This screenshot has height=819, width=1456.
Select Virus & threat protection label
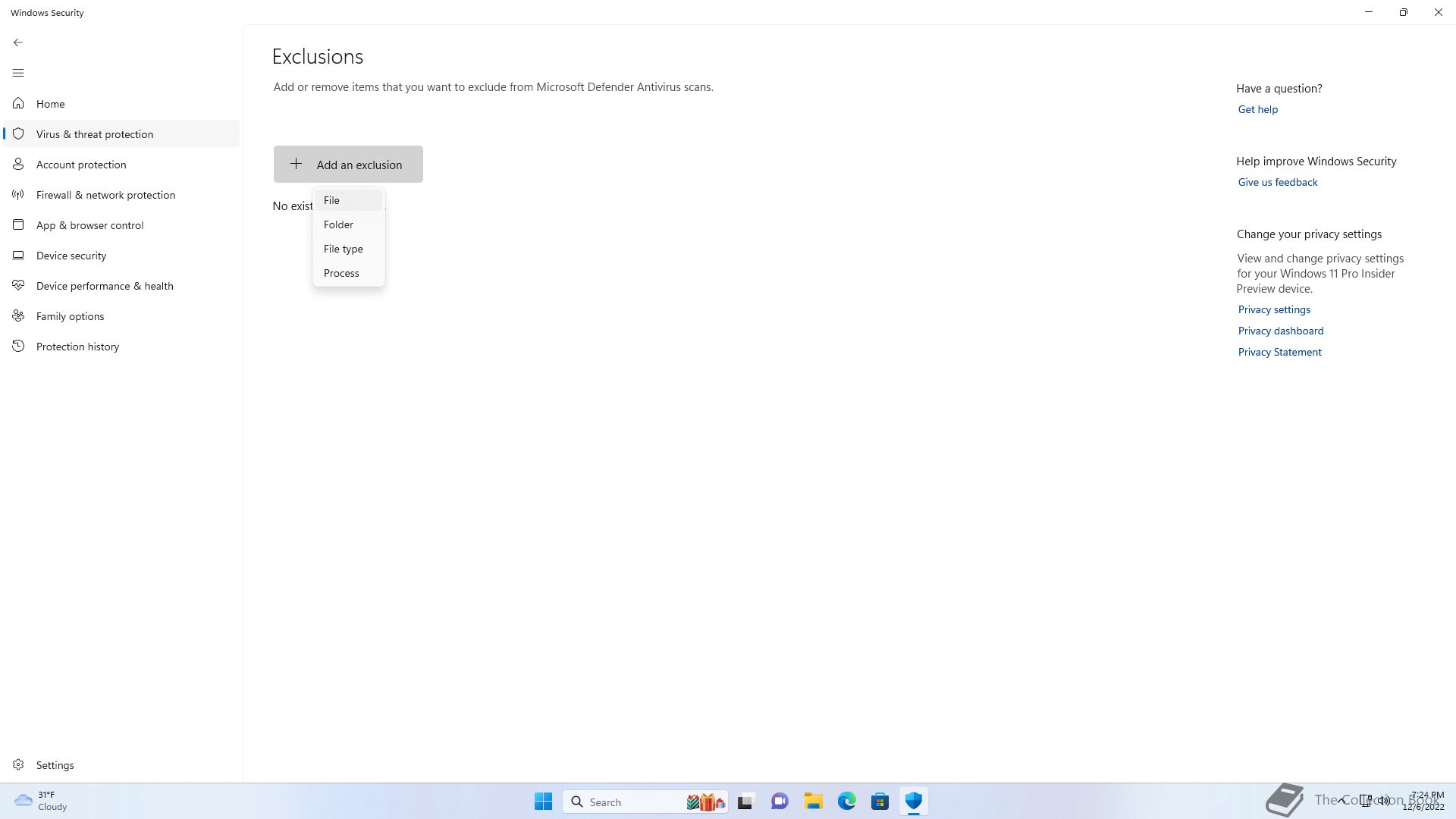[95, 134]
